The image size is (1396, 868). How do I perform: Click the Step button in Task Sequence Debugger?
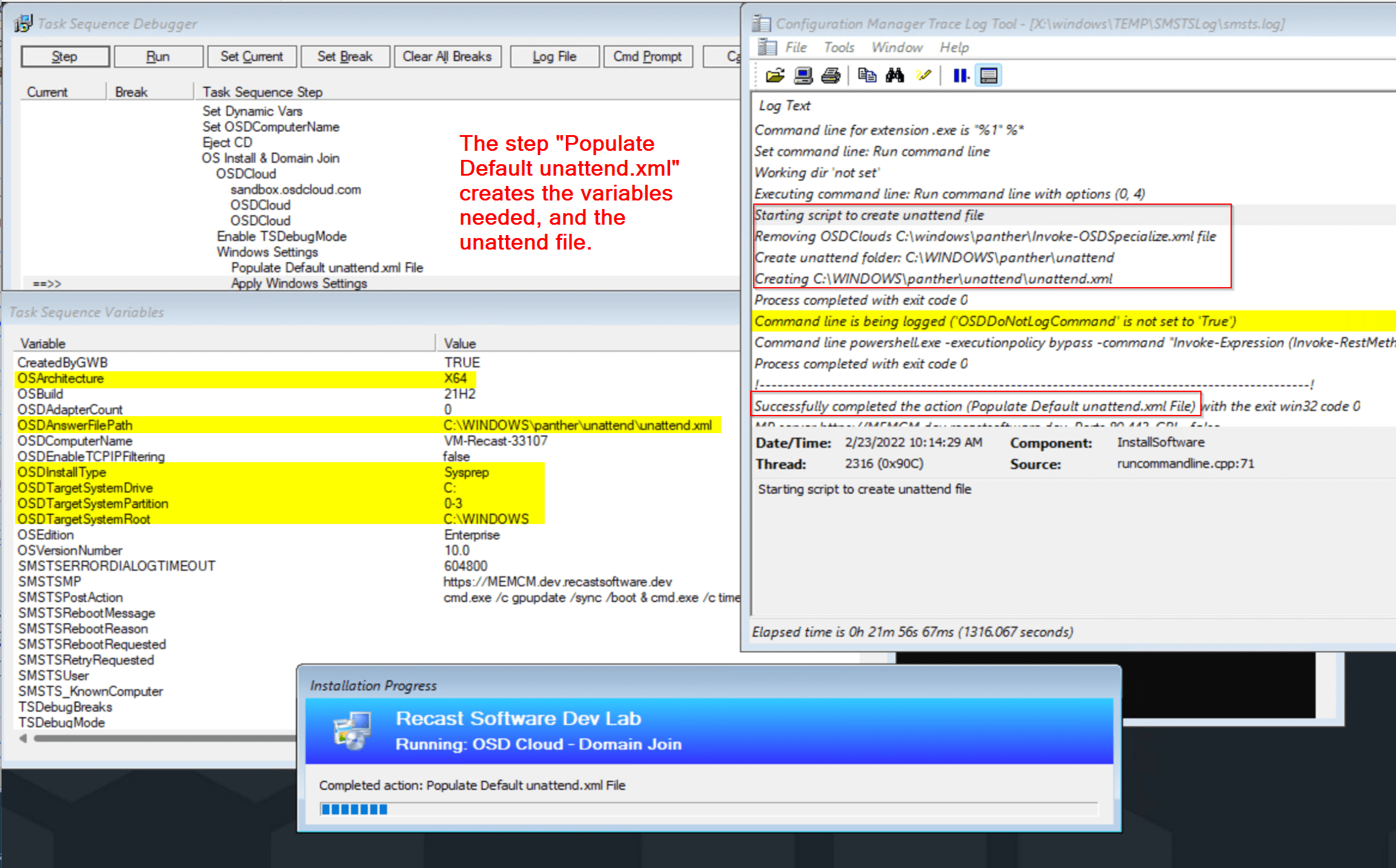pyautogui.click(x=65, y=56)
